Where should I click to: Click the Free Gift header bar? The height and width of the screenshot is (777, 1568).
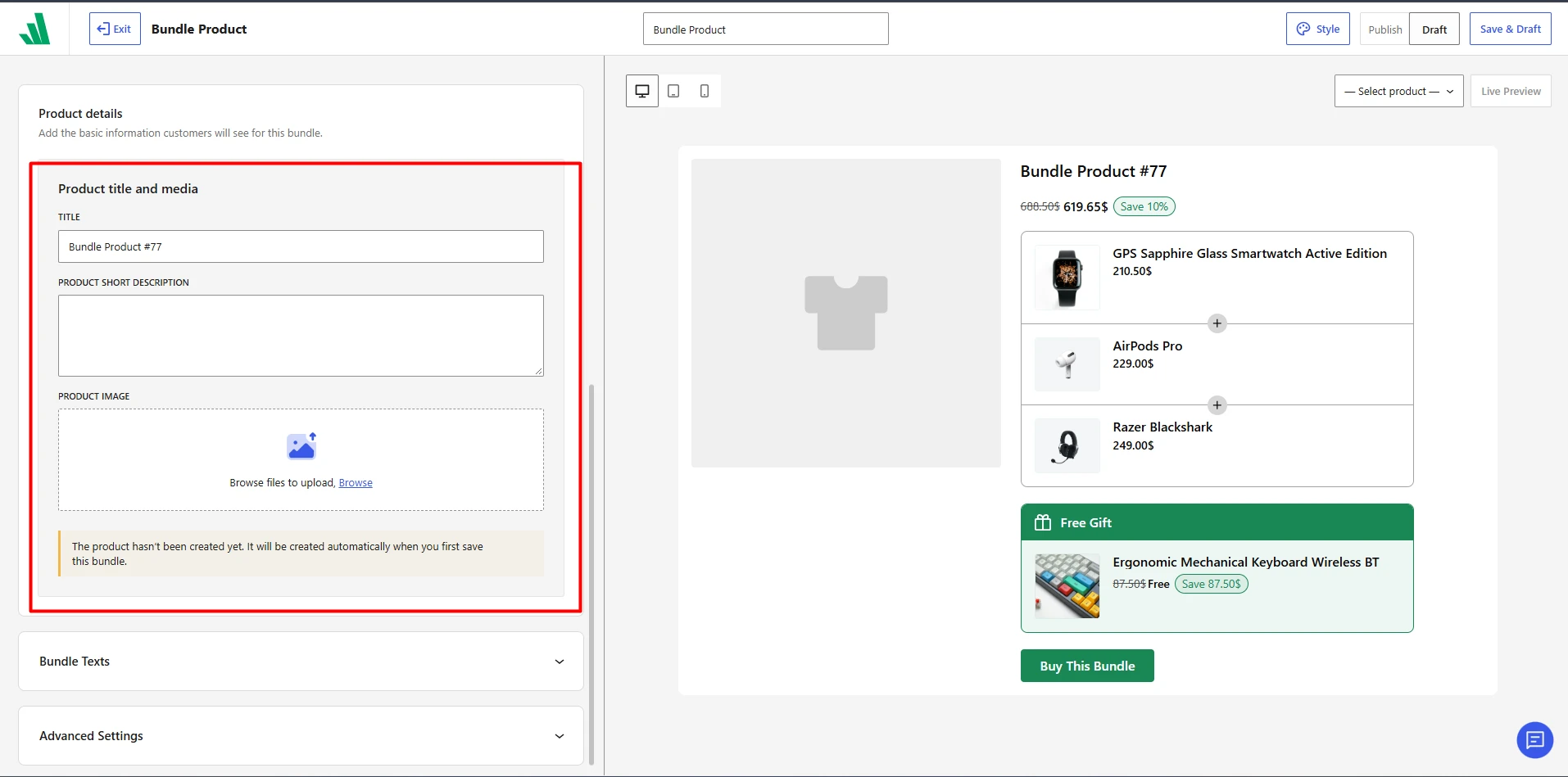(x=1217, y=522)
